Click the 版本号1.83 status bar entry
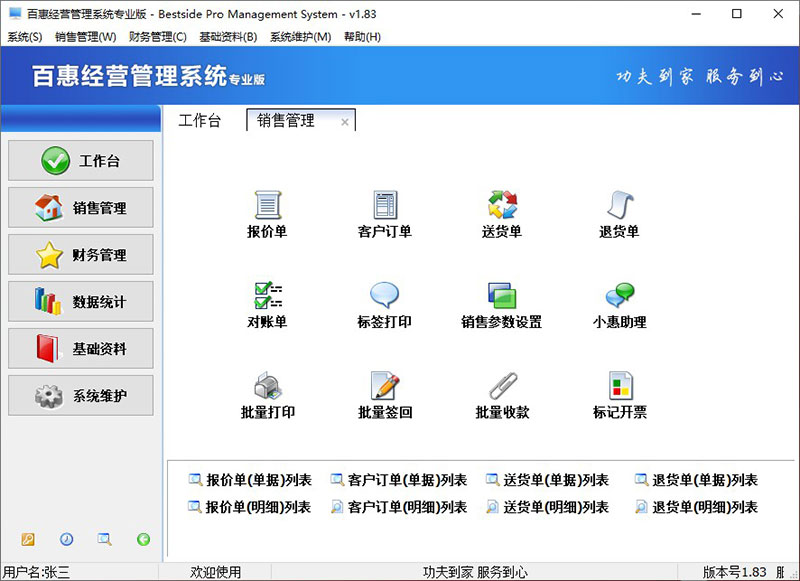Screen dimensions: 800x581 pos(735,572)
